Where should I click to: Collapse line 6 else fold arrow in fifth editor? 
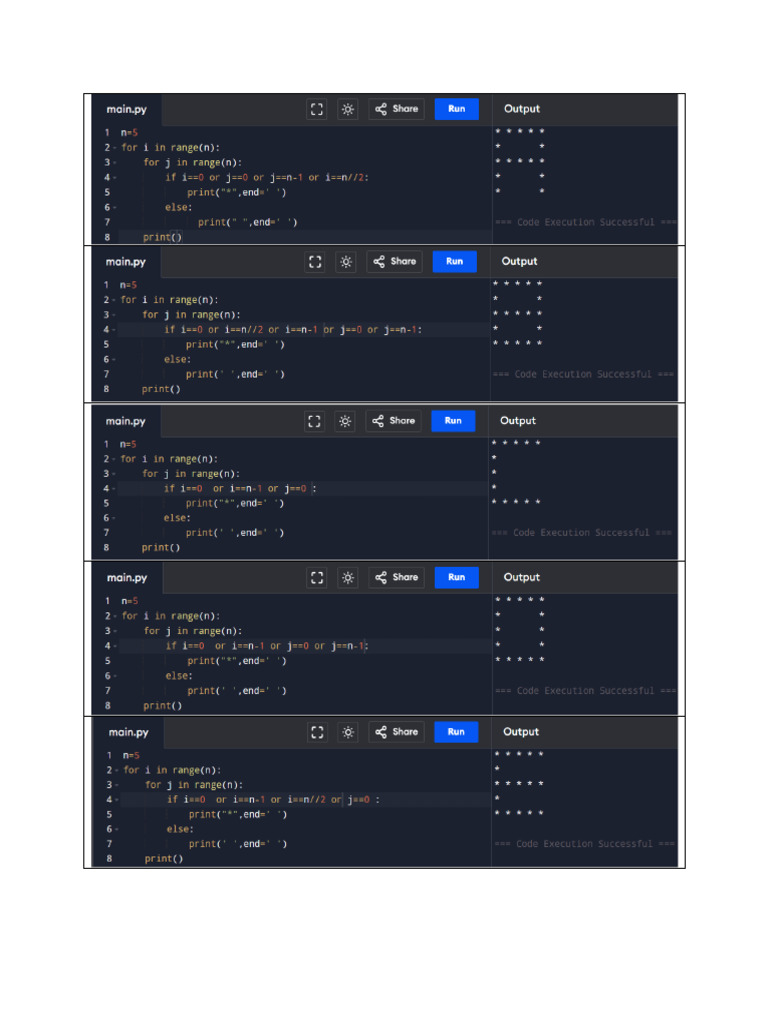116,829
